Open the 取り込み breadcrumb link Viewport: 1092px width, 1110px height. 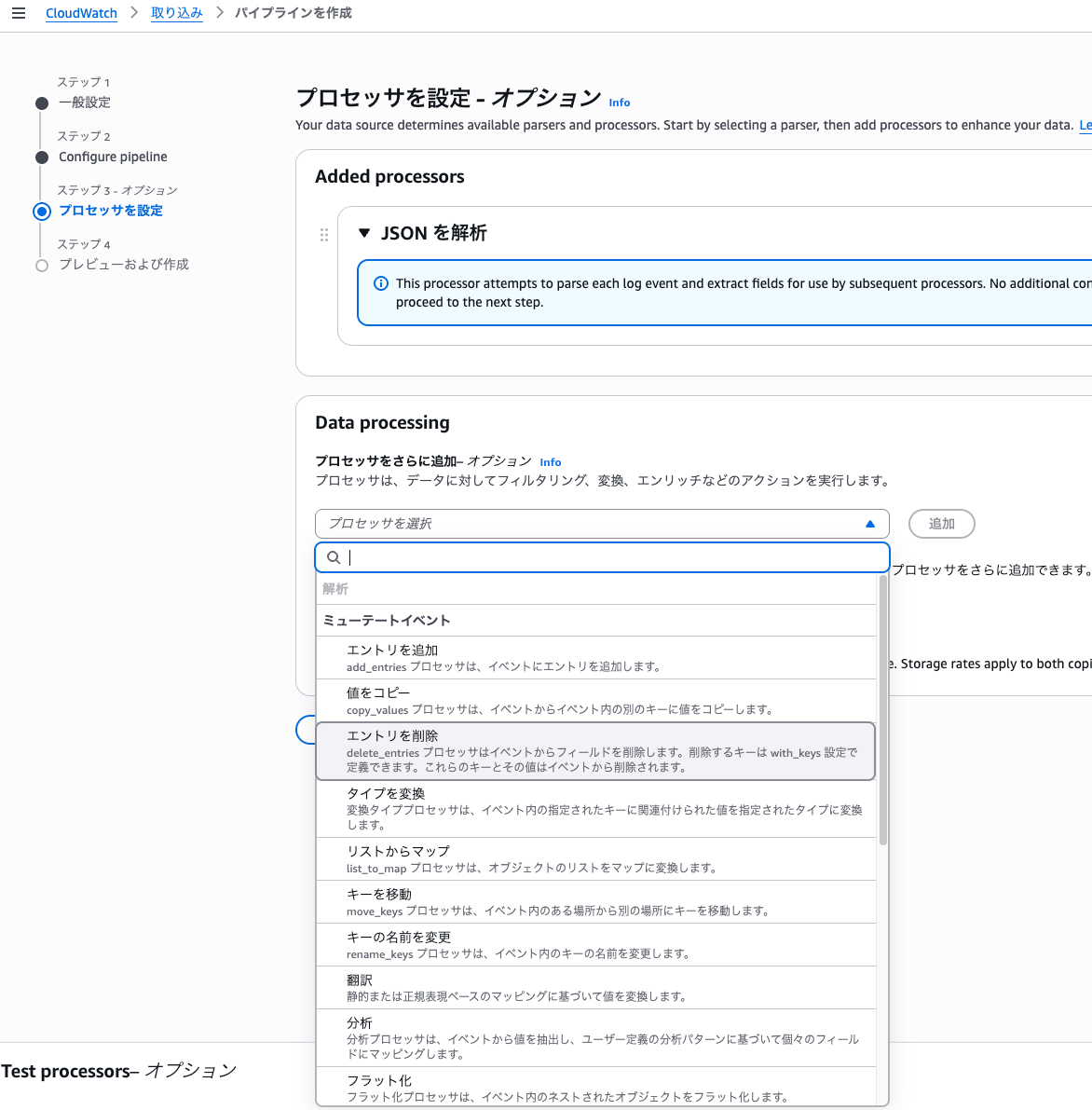[x=176, y=13]
